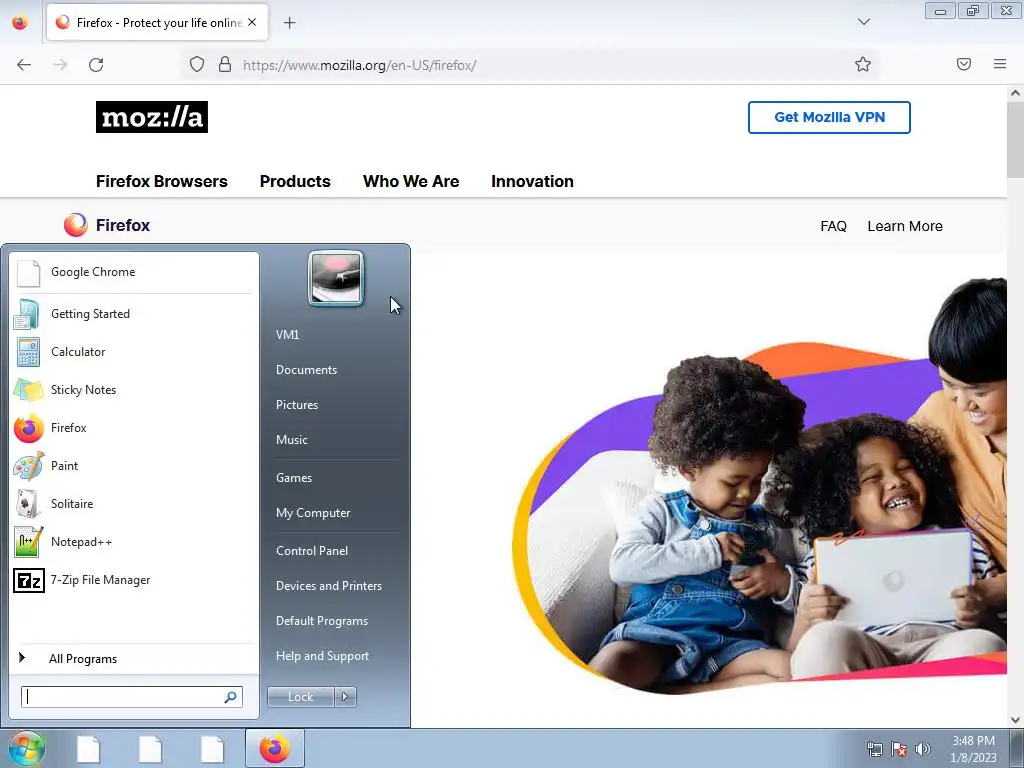1024x768 pixels.
Task: Go back with browser back arrow
Action: point(24,65)
